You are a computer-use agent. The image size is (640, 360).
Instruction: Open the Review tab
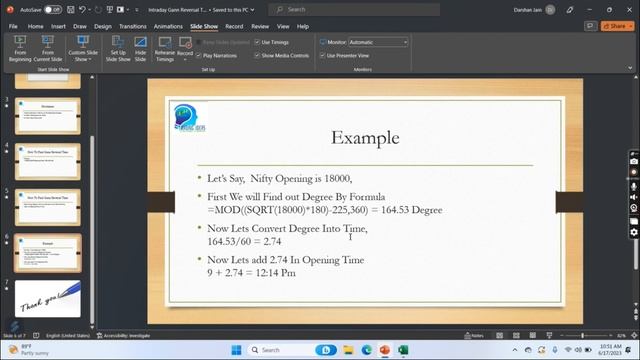coord(260,27)
